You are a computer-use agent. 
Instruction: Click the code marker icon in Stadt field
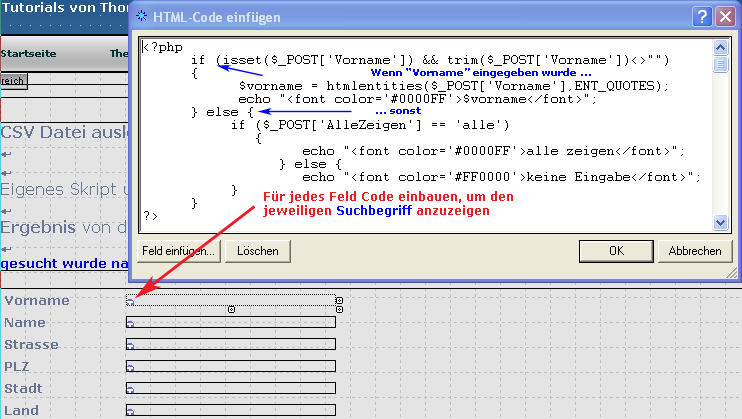click(x=130, y=389)
